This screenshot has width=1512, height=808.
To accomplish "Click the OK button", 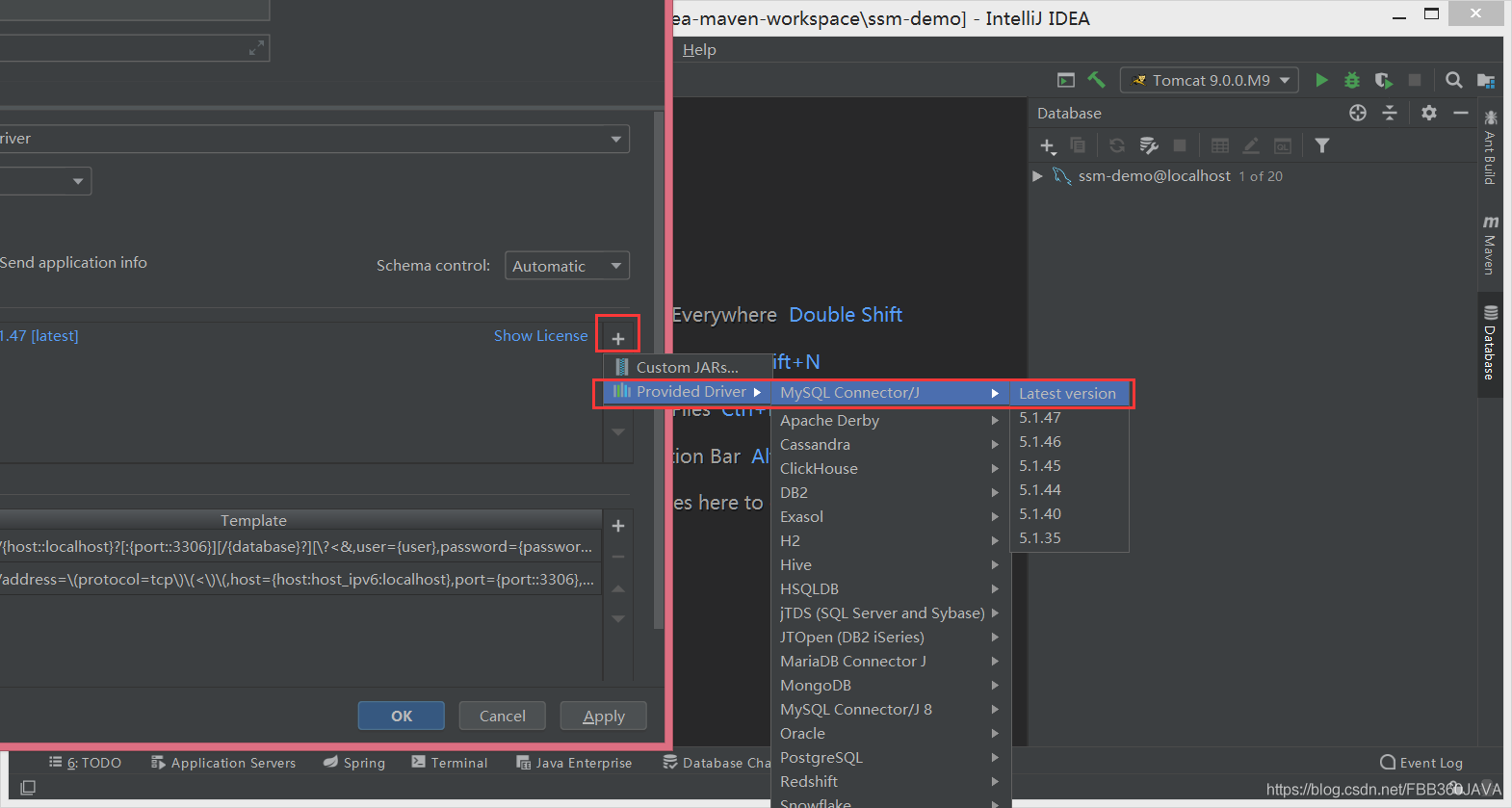I will (x=402, y=716).
